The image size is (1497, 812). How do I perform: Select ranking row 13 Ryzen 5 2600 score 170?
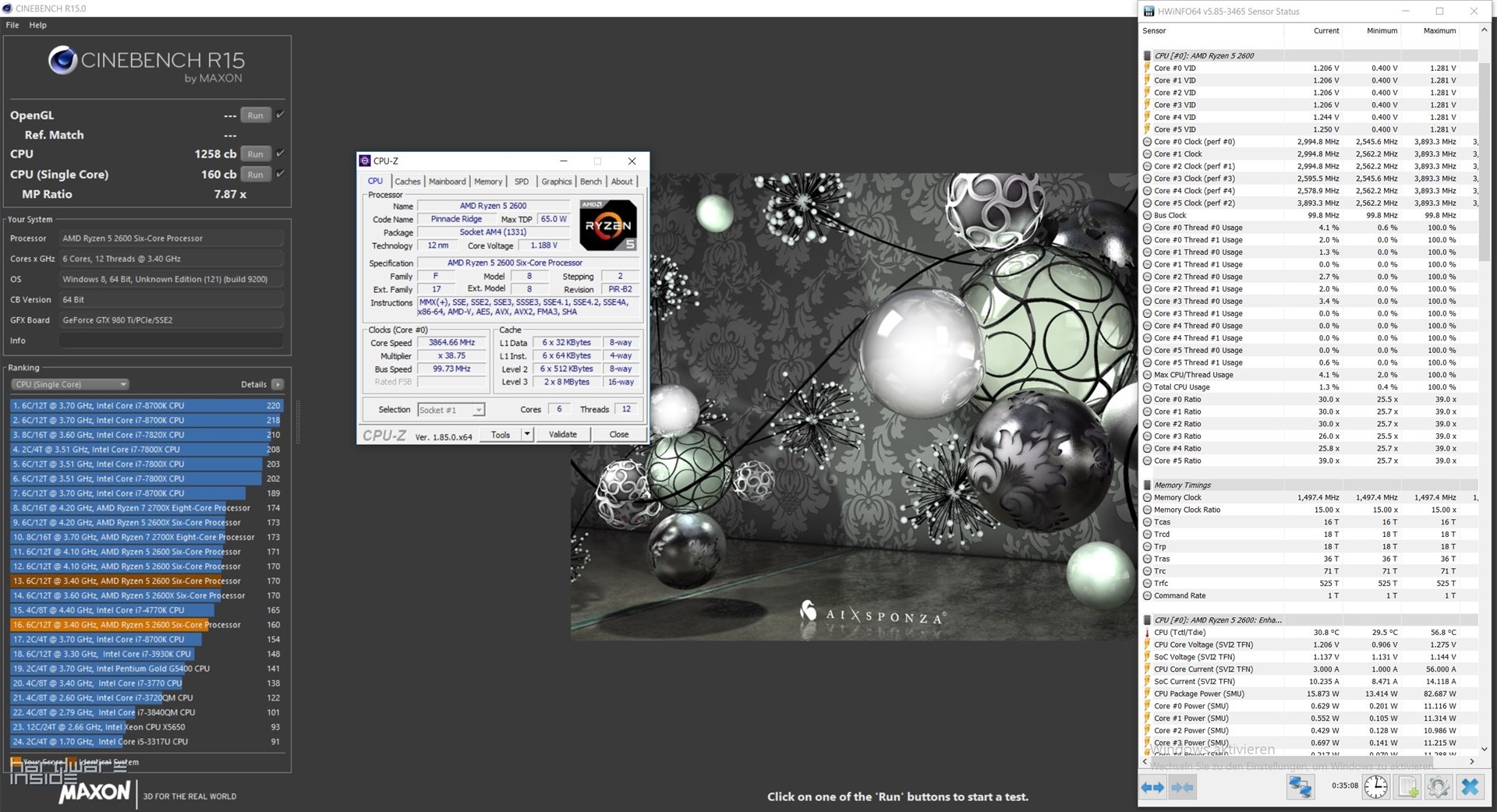pos(147,581)
